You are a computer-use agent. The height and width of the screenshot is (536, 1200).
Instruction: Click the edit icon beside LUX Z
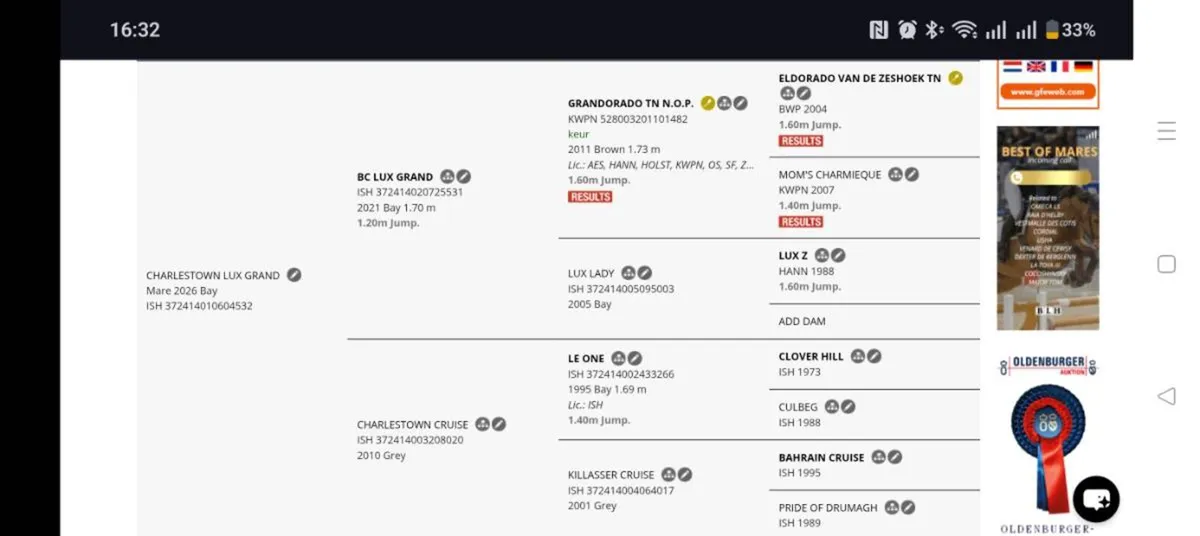click(838, 256)
